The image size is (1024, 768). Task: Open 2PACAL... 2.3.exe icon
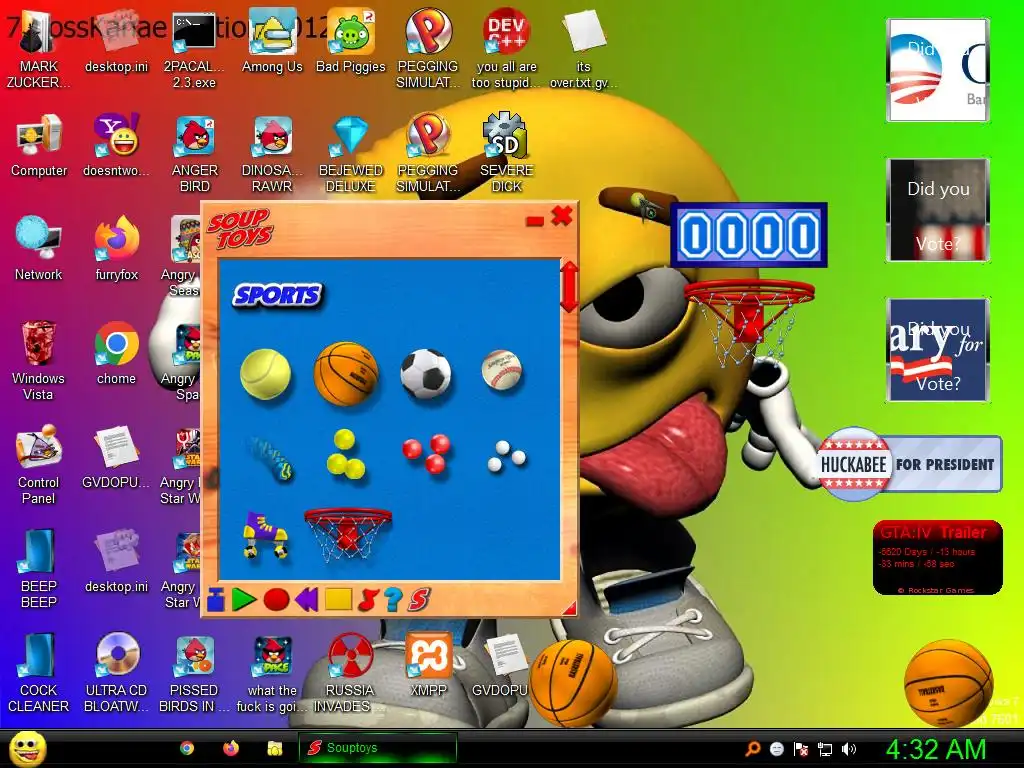pos(194,49)
